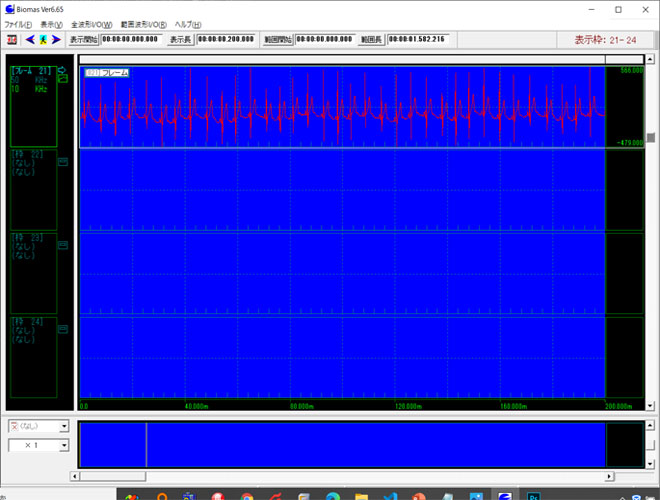Open the 全波形I/O(W) menu
This screenshot has height=500, width=660.
pyautogui.click(x=91, y=24)
